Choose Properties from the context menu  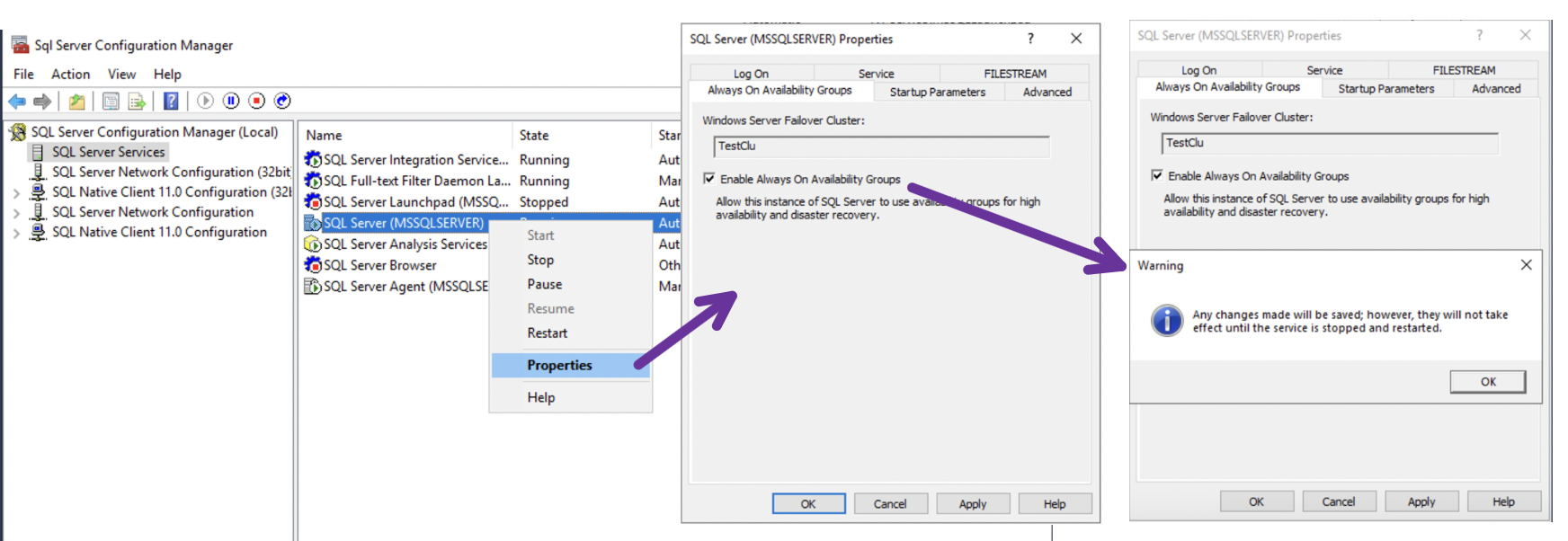(559, 366)
